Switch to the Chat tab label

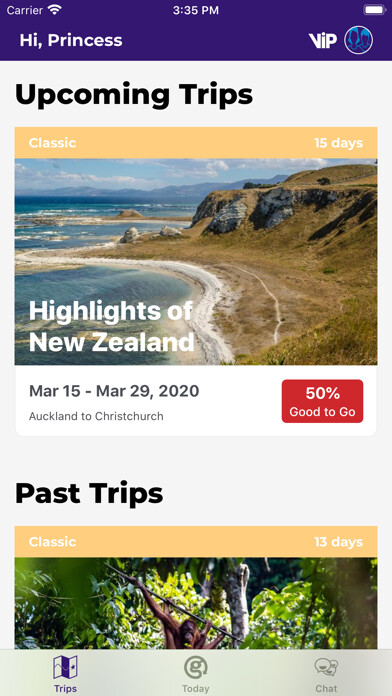coord(326,688)
